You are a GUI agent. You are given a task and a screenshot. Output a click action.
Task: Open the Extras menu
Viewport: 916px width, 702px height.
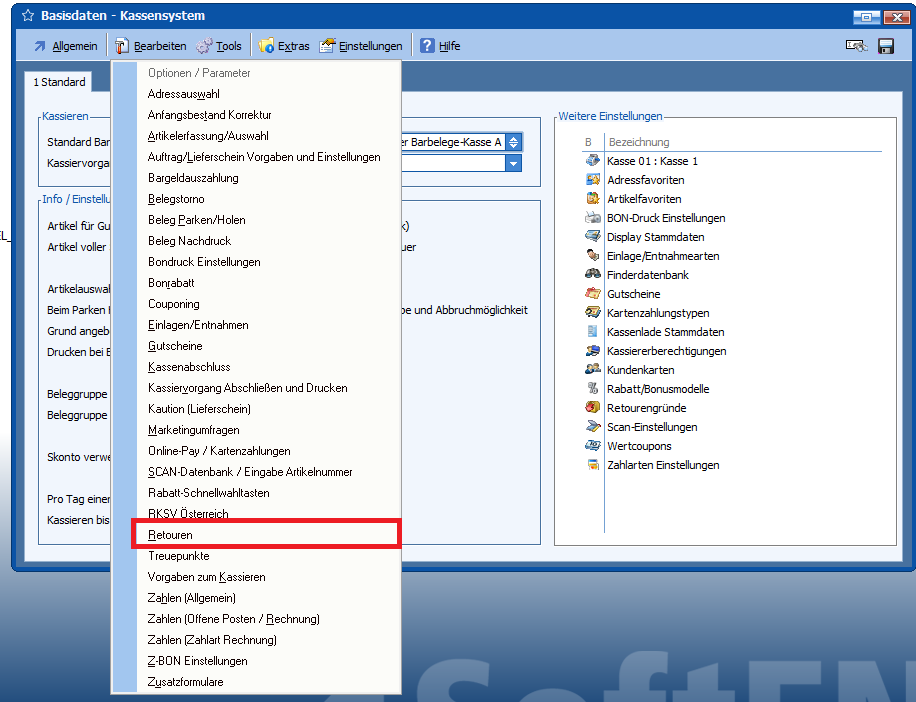[284, 46]
